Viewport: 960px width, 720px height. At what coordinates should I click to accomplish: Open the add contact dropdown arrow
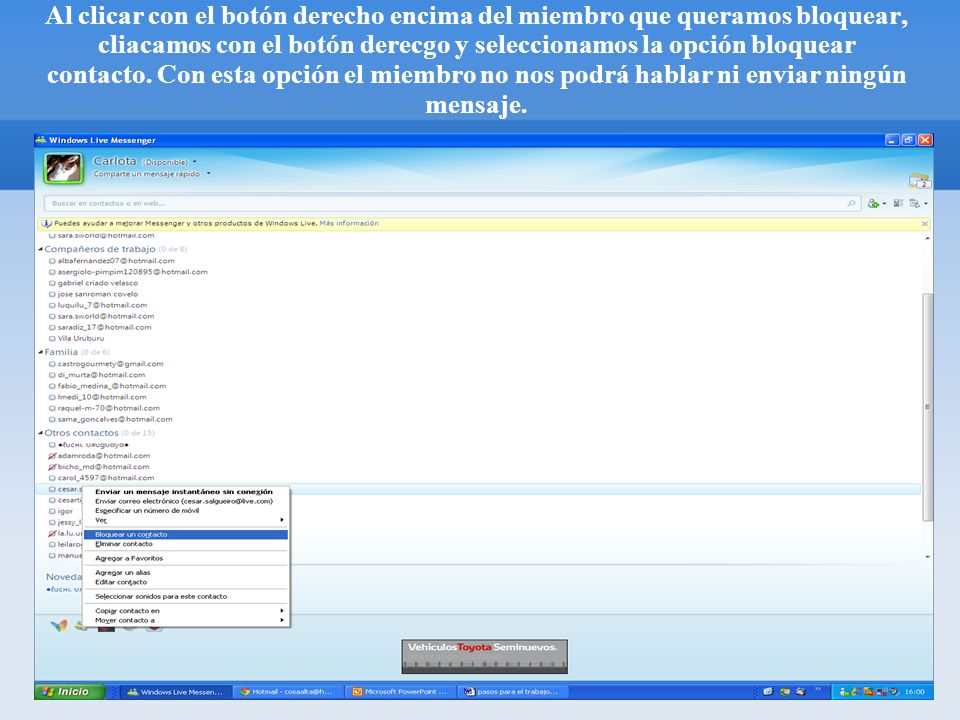[884, 204]
